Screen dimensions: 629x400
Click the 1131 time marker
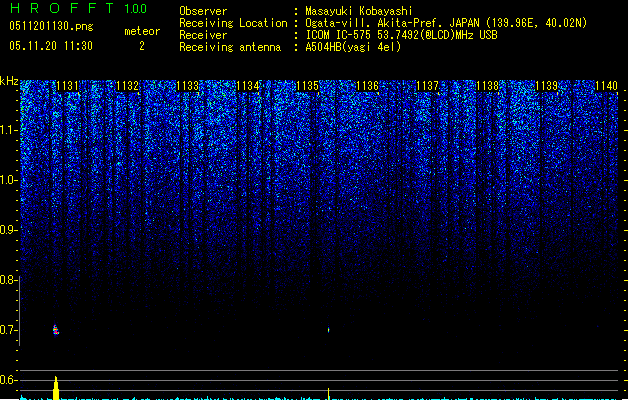click(67, 86)
